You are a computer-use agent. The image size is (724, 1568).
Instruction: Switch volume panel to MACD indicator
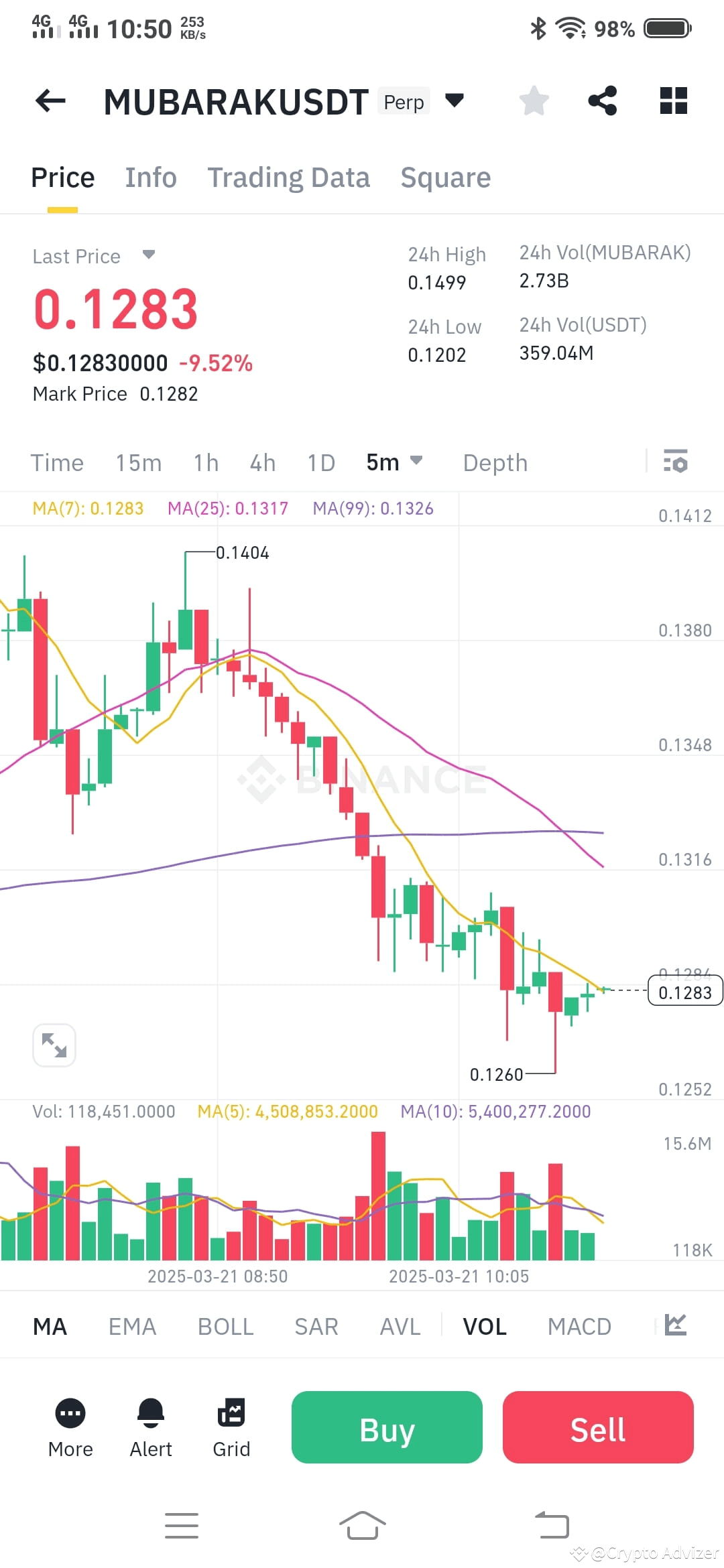click(579, 1326)
